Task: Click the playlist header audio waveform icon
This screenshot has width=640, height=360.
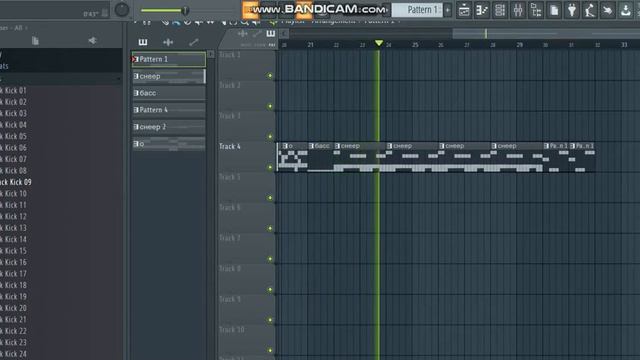Action: [x=243, y=33]
